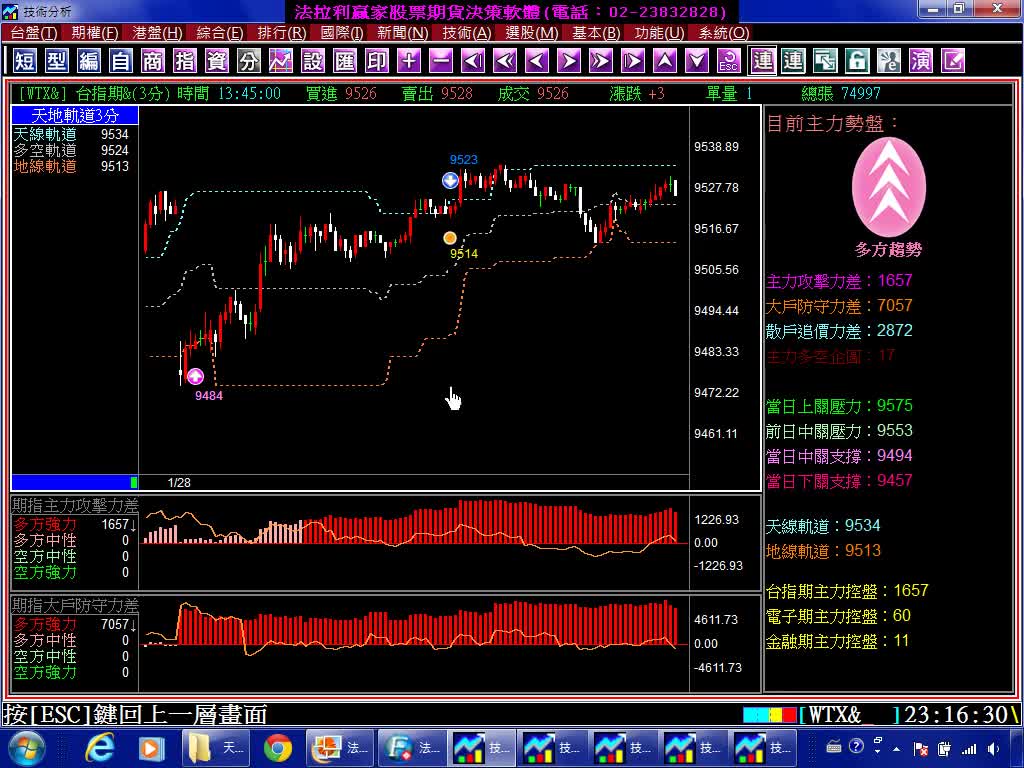Click the blue progress bar below the chart
The width and height of the screenshot is (1024, 768).
coord(70,482)
